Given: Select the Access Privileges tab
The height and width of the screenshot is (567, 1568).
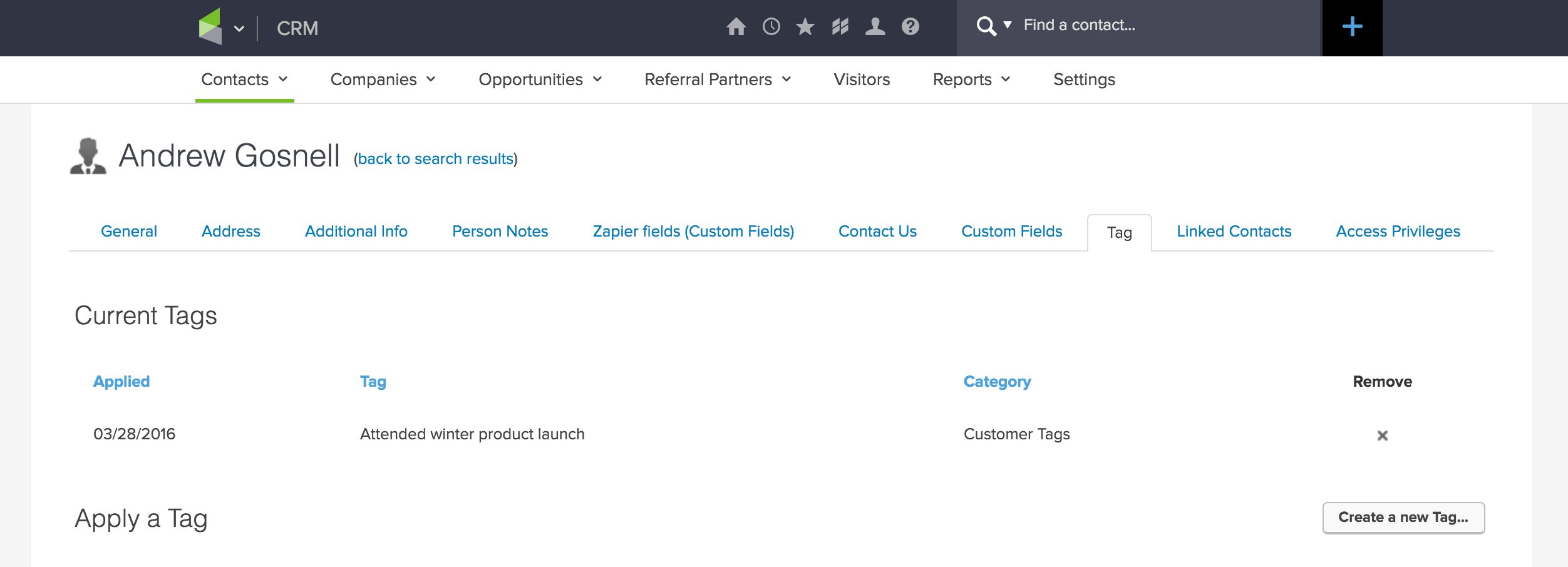Looking at the screenshot, I should click(1398, 232).
